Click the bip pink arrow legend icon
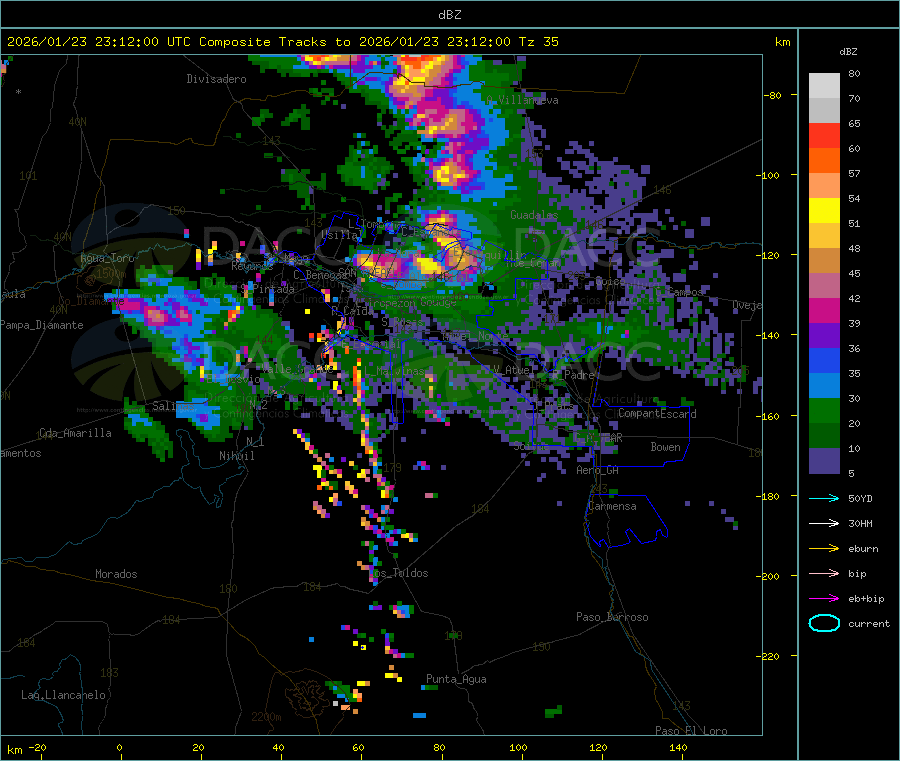 (824, 573)
